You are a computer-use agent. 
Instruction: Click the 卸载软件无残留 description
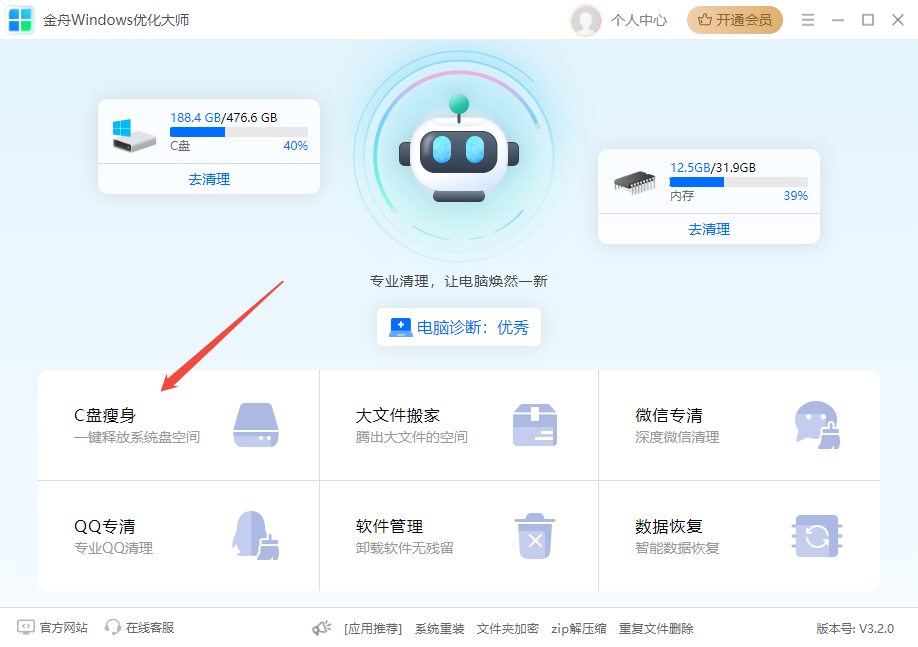click(x=405, y=549)
